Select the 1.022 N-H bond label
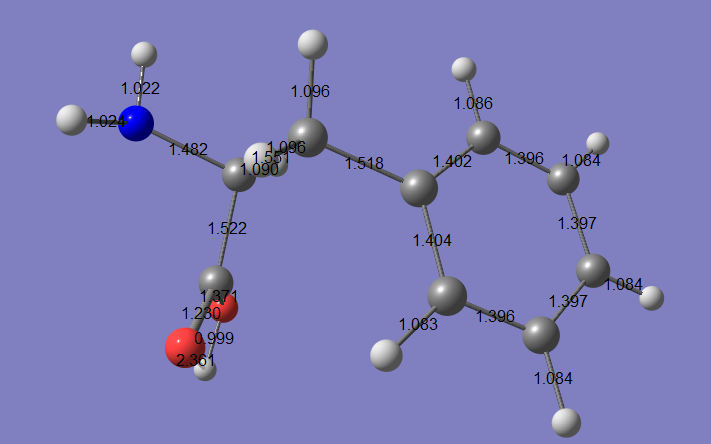The height and width of the screenshot is (444, 711). point(140,88)
